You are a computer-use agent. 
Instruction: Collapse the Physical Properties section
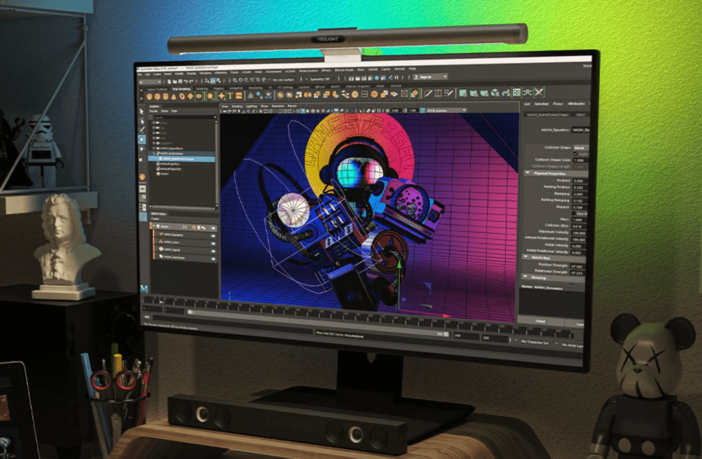pyautogui.click(x=527, y=173)
